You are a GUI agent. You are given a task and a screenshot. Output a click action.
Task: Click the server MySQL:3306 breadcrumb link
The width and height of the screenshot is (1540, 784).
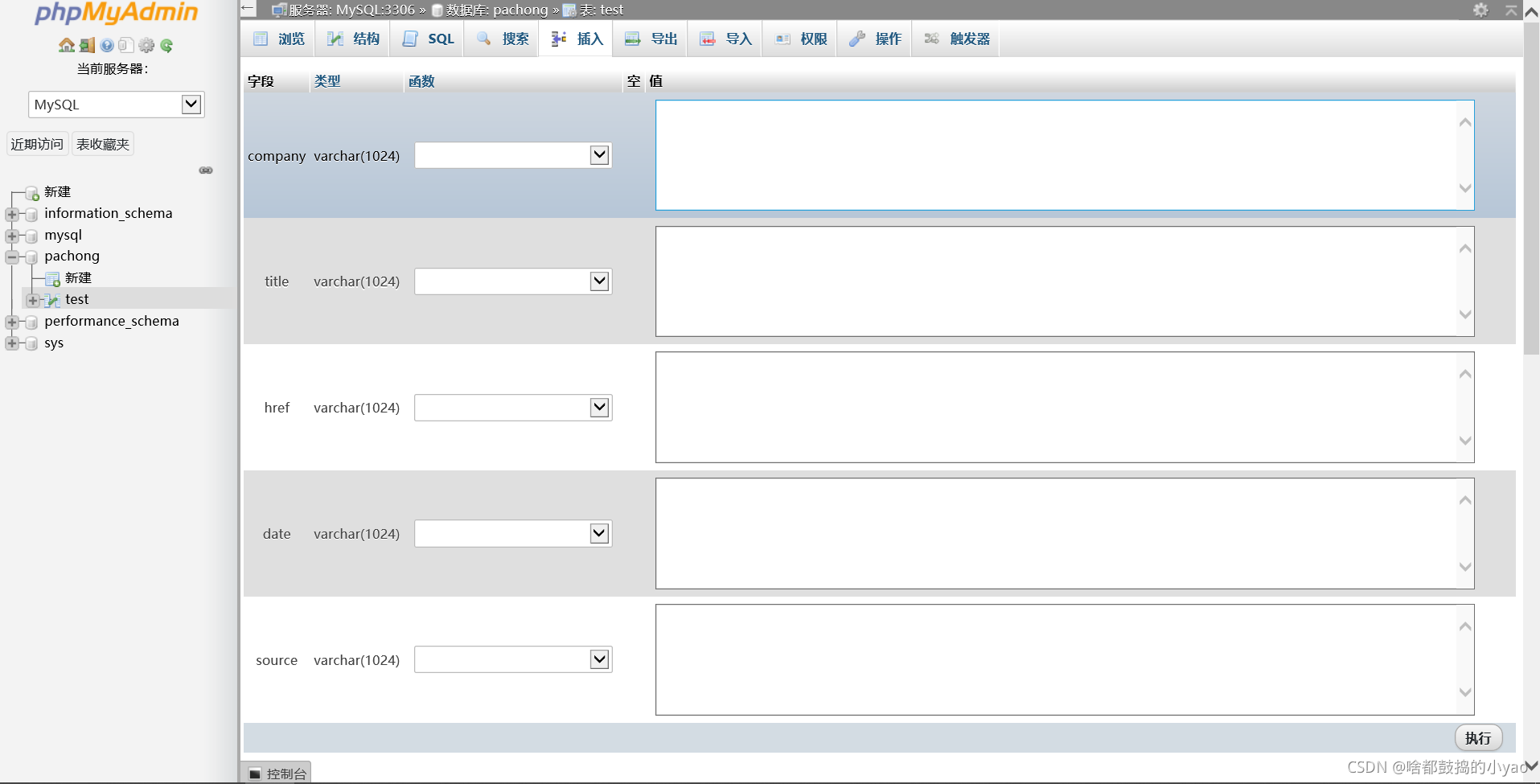[351, 10]
